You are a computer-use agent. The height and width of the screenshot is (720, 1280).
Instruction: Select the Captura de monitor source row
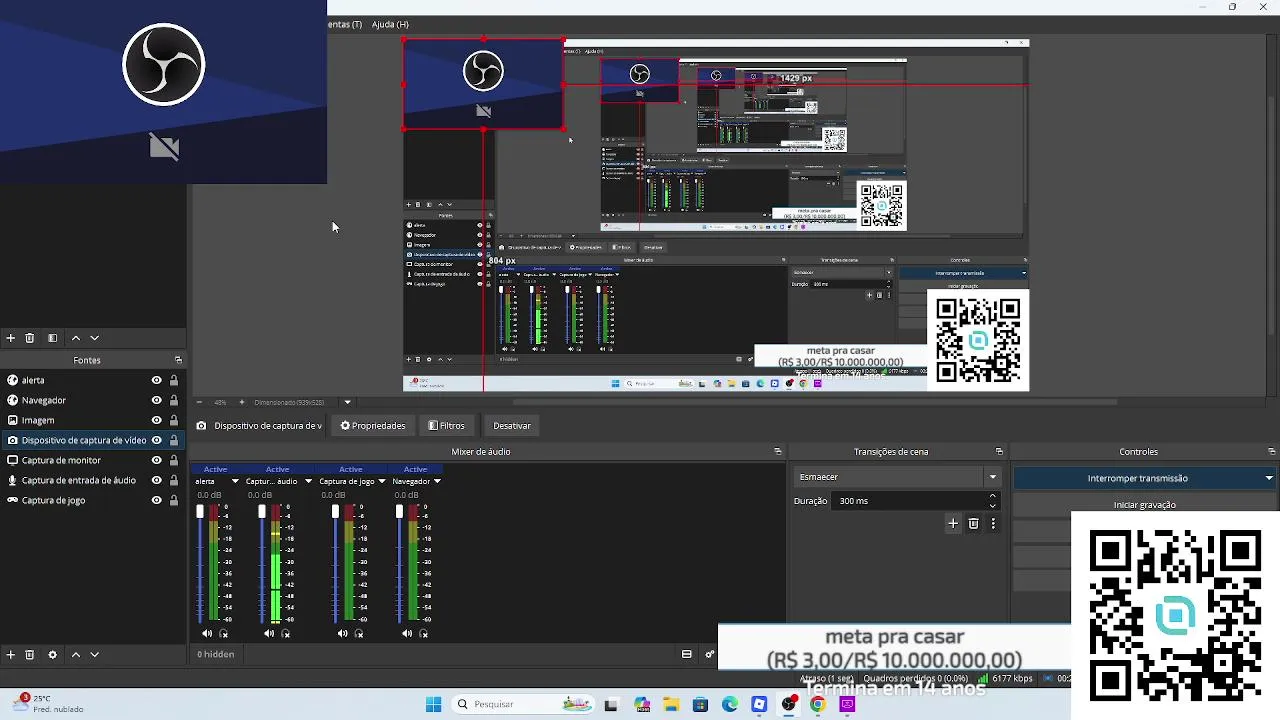click(x=93, y=460)
